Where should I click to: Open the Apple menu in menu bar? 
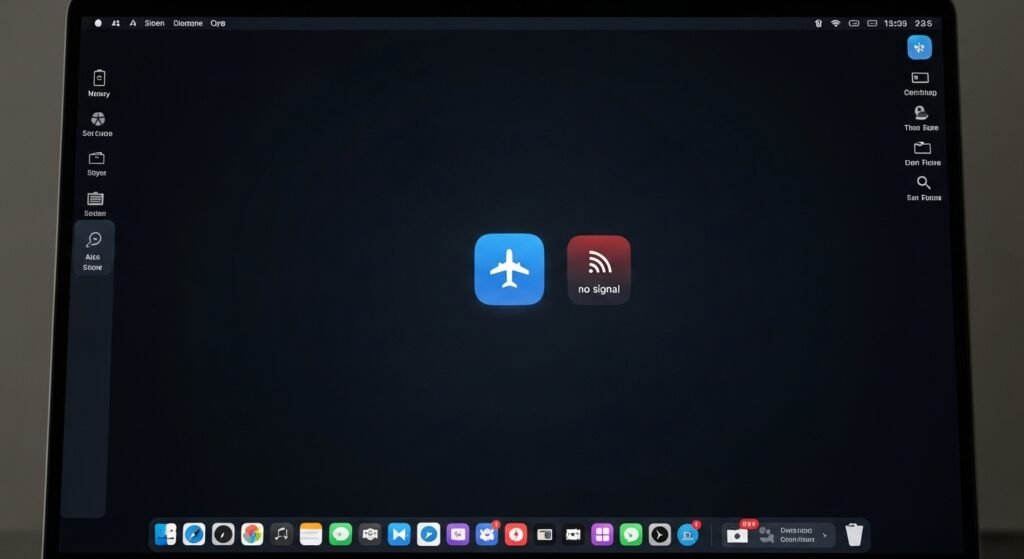coord(98,22)
